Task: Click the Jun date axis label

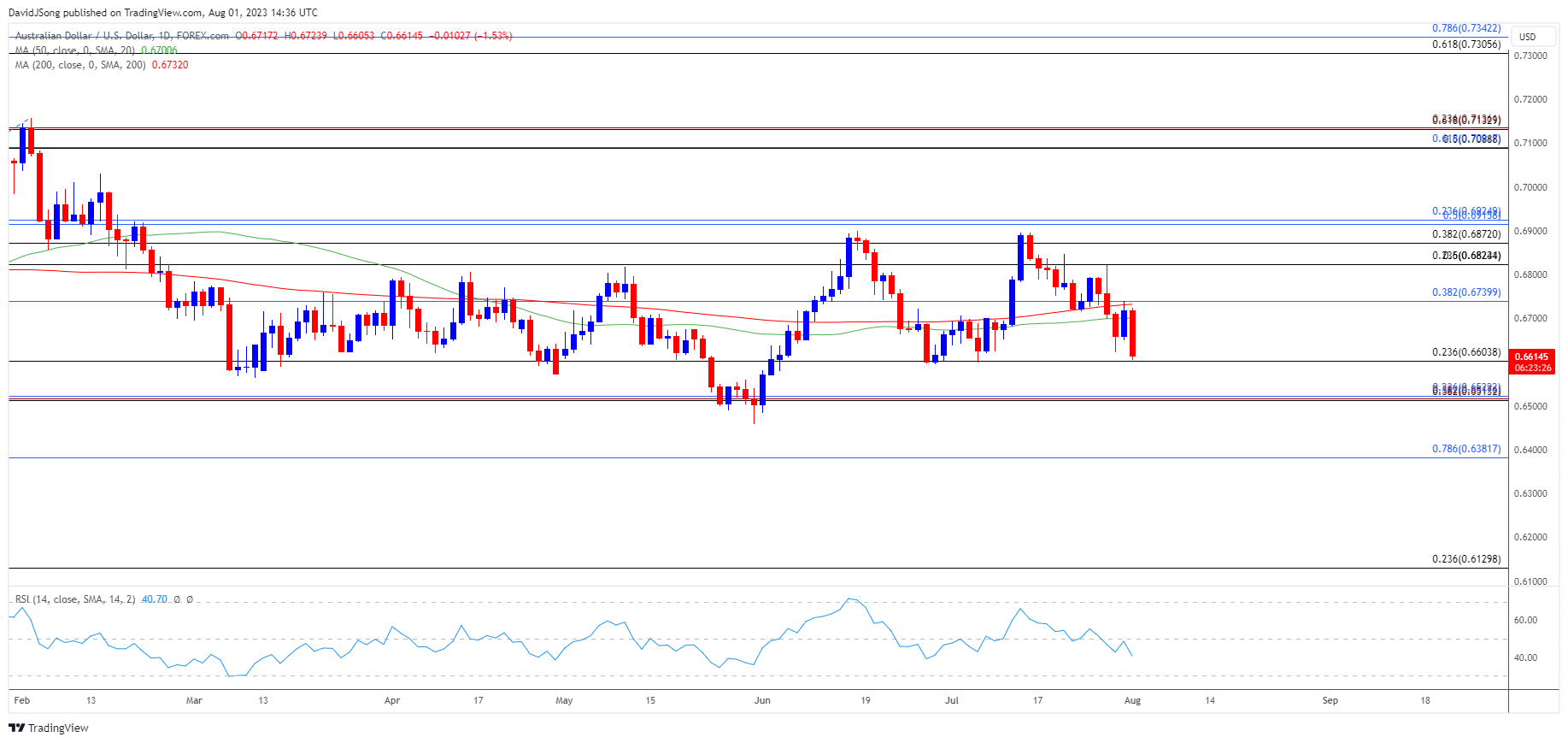Action: coord(762,700)
